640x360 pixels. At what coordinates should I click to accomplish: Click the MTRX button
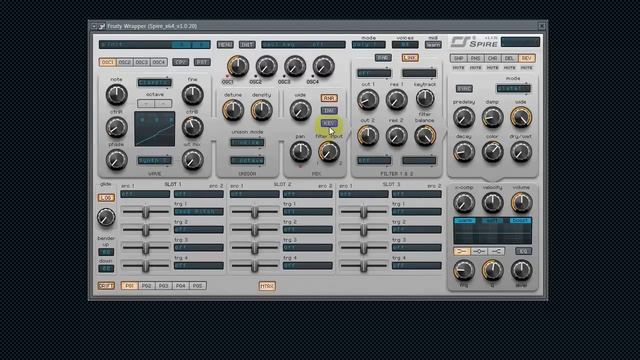pyautogui.click(x=267, y=286)
